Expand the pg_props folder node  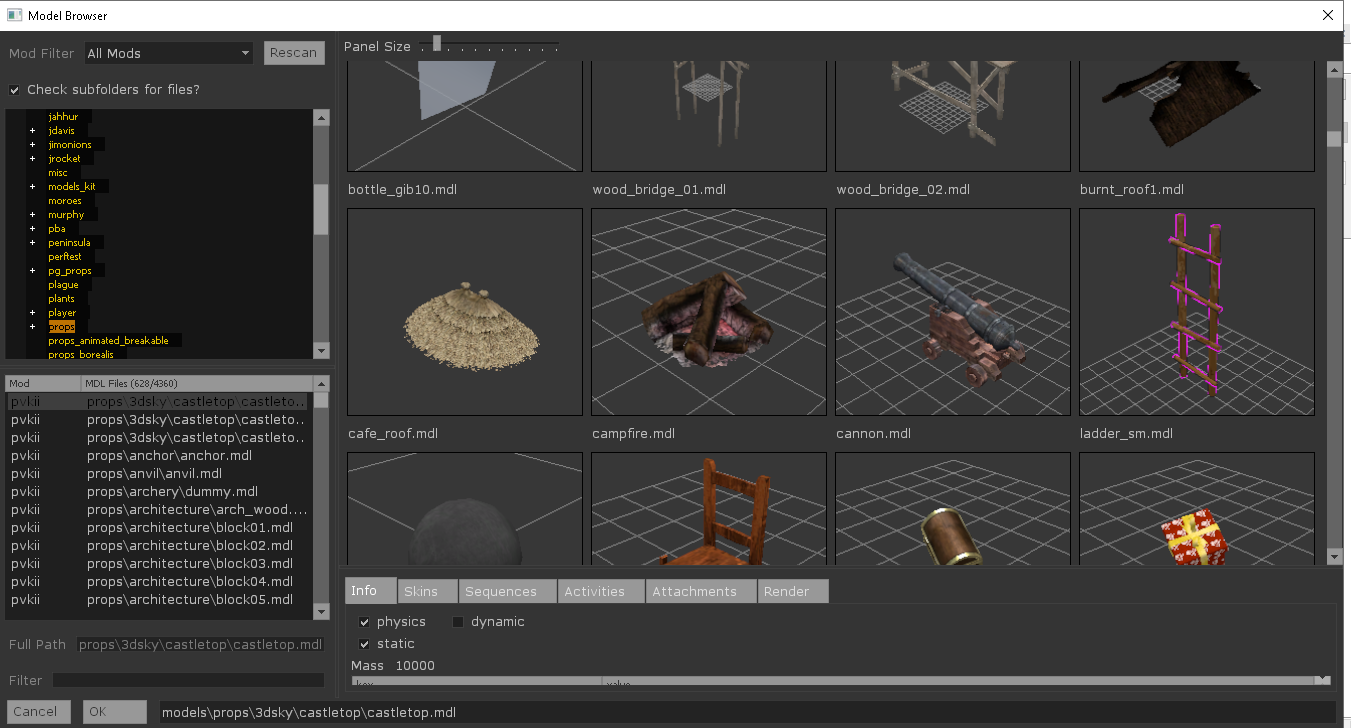click(32, 271)
